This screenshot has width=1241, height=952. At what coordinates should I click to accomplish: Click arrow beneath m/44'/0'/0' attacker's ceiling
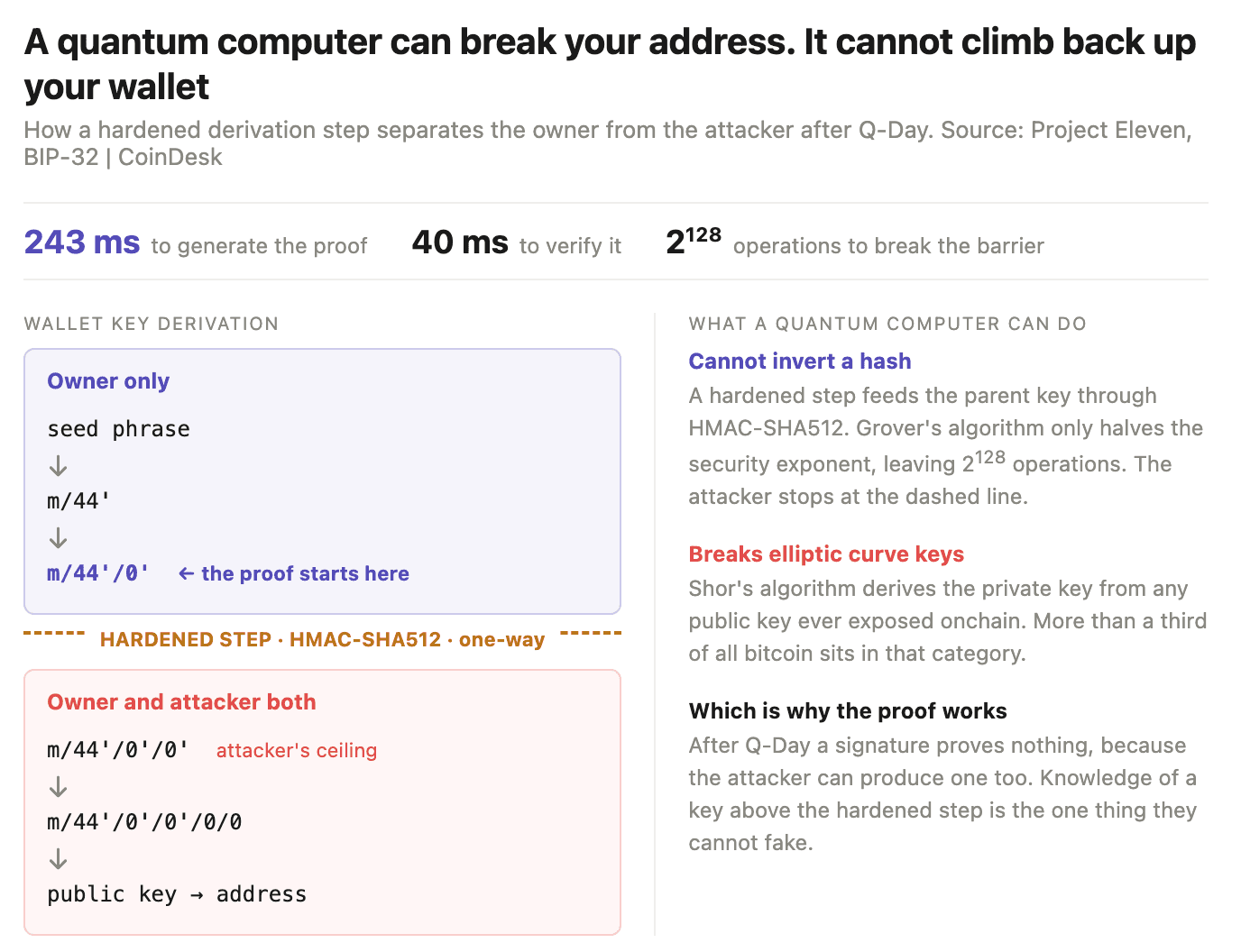[58, 786]
